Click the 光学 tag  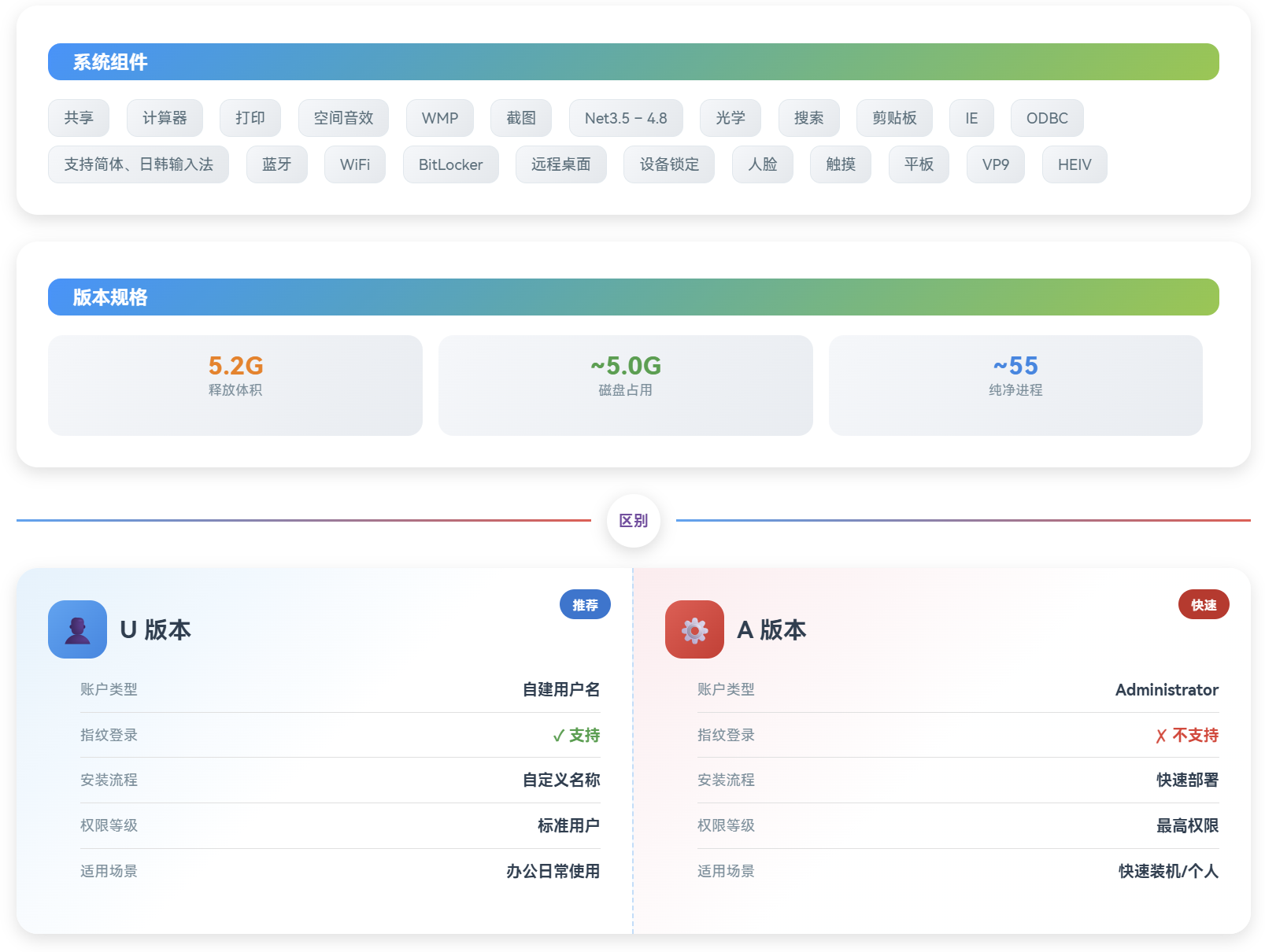pyautogui.click(x=731, y=118)
